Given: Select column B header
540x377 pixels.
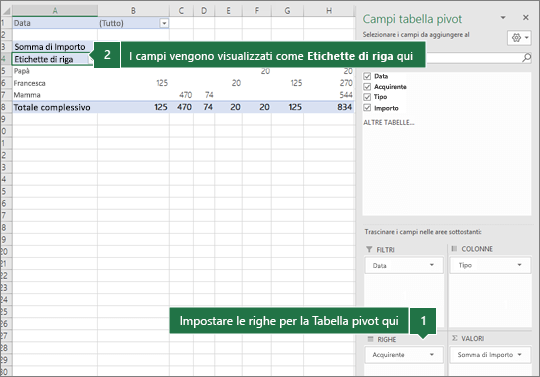Looking at the screenshot, I should point(133,11).
